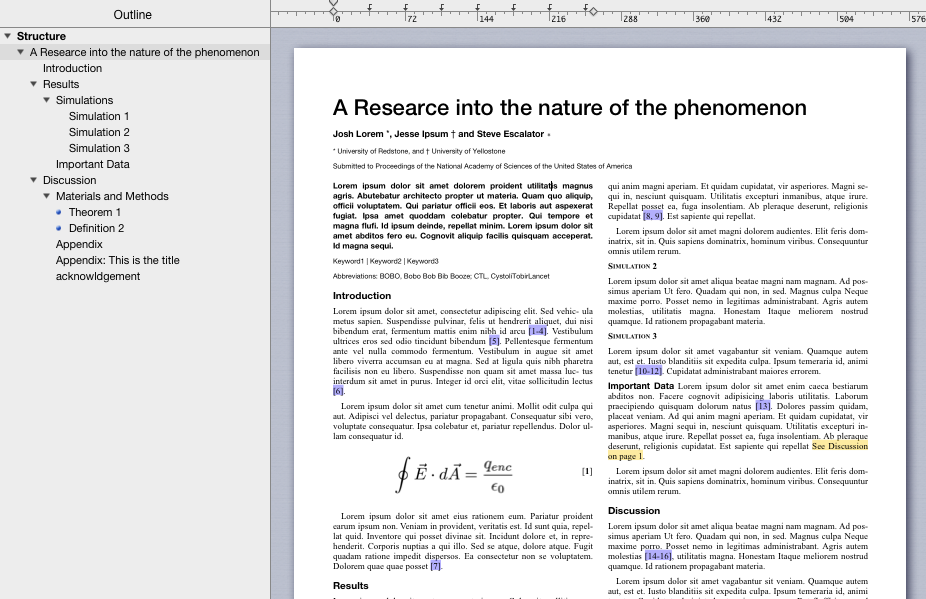926x599 pixels.
Task: Select the acknowldgement outline entry
Action: pos(98,276)
